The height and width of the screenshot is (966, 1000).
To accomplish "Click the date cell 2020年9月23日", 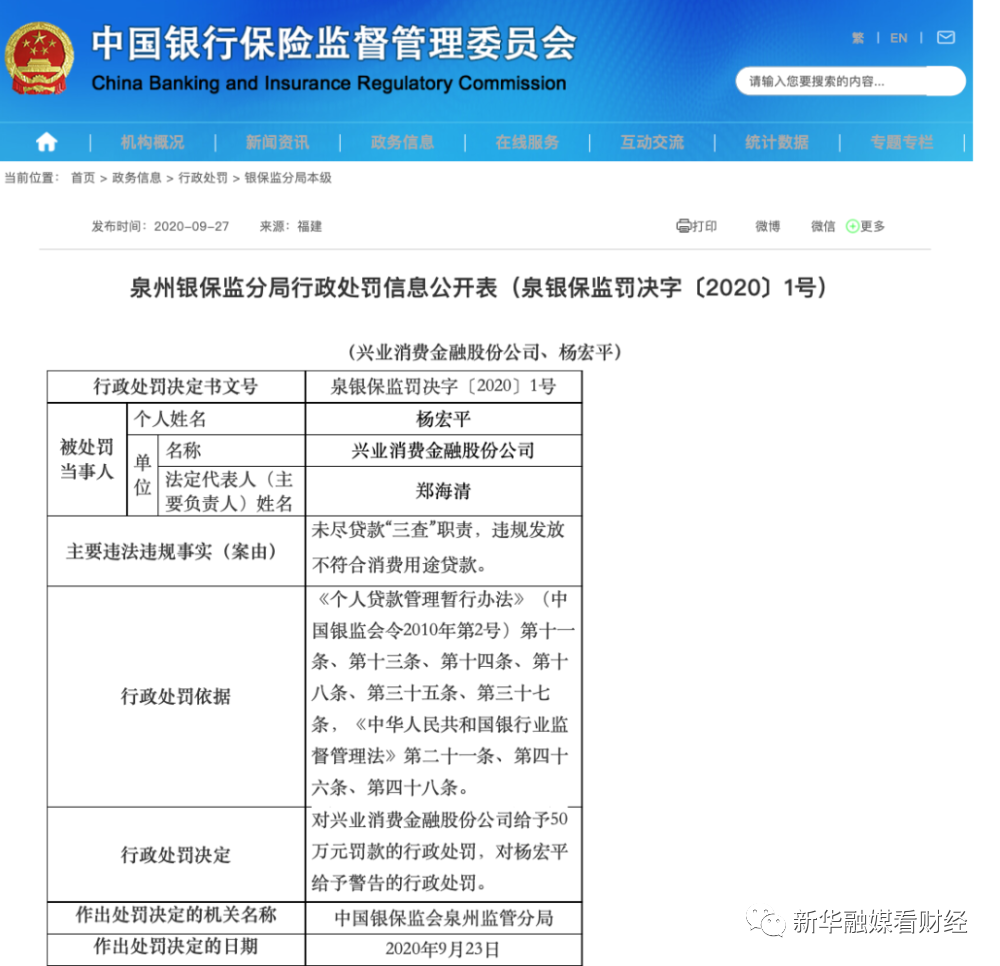I will (x=443, y=949).
